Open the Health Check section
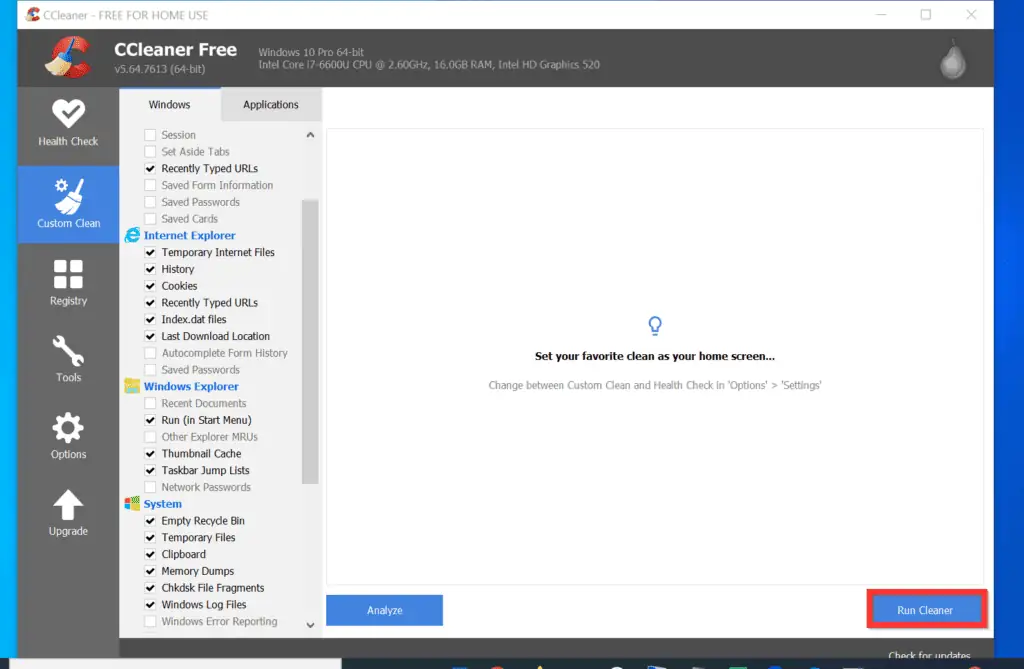This screenshot has width=1024, height=669. [x=67, y=123]
